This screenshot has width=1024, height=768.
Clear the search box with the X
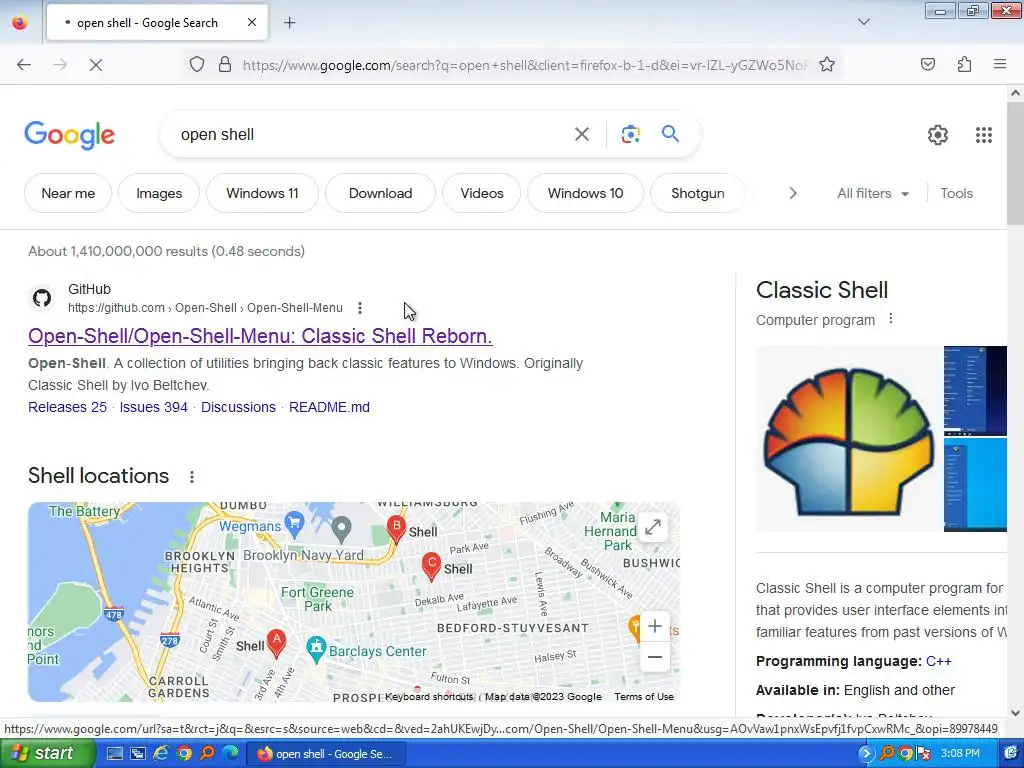click(581, 135)
